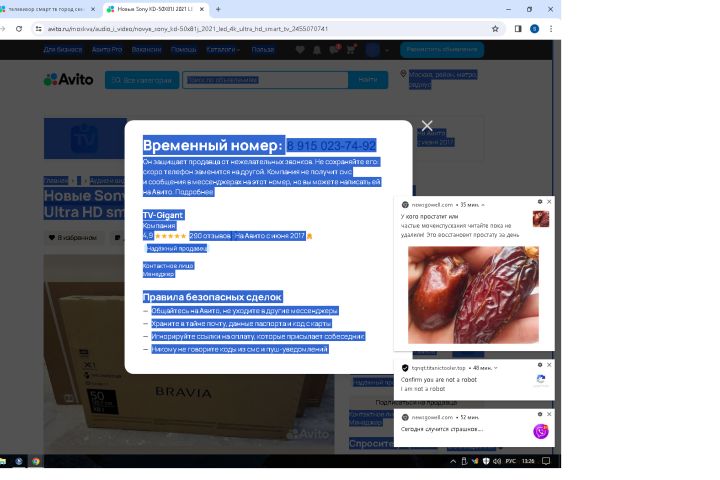This screenshot has width=720, height=480.
Task: Open the TV-Gigant seller name link
Action: 163,215
